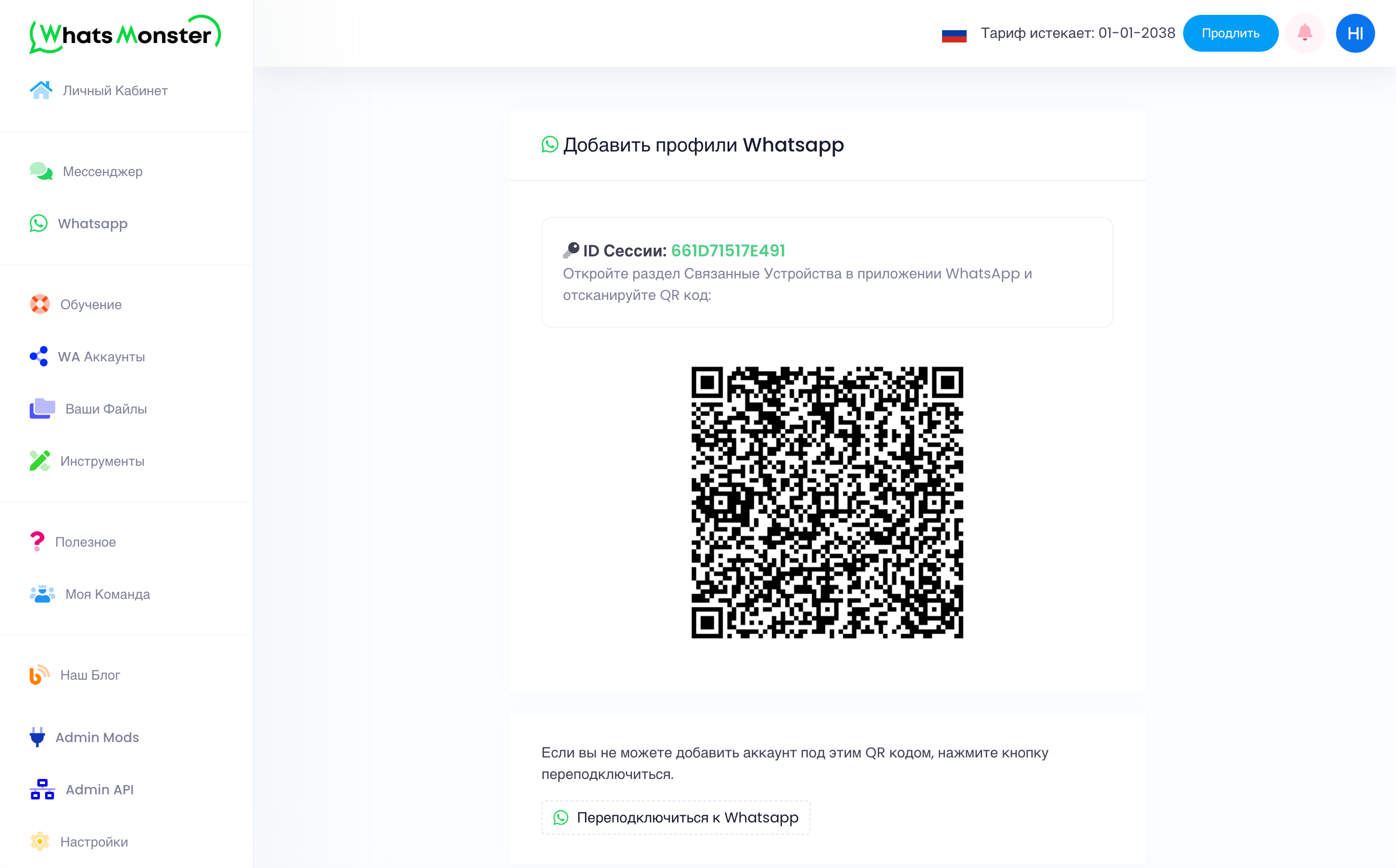
Task: Click the Обучение lifebuoy icon
Action: tap(39, 304)
